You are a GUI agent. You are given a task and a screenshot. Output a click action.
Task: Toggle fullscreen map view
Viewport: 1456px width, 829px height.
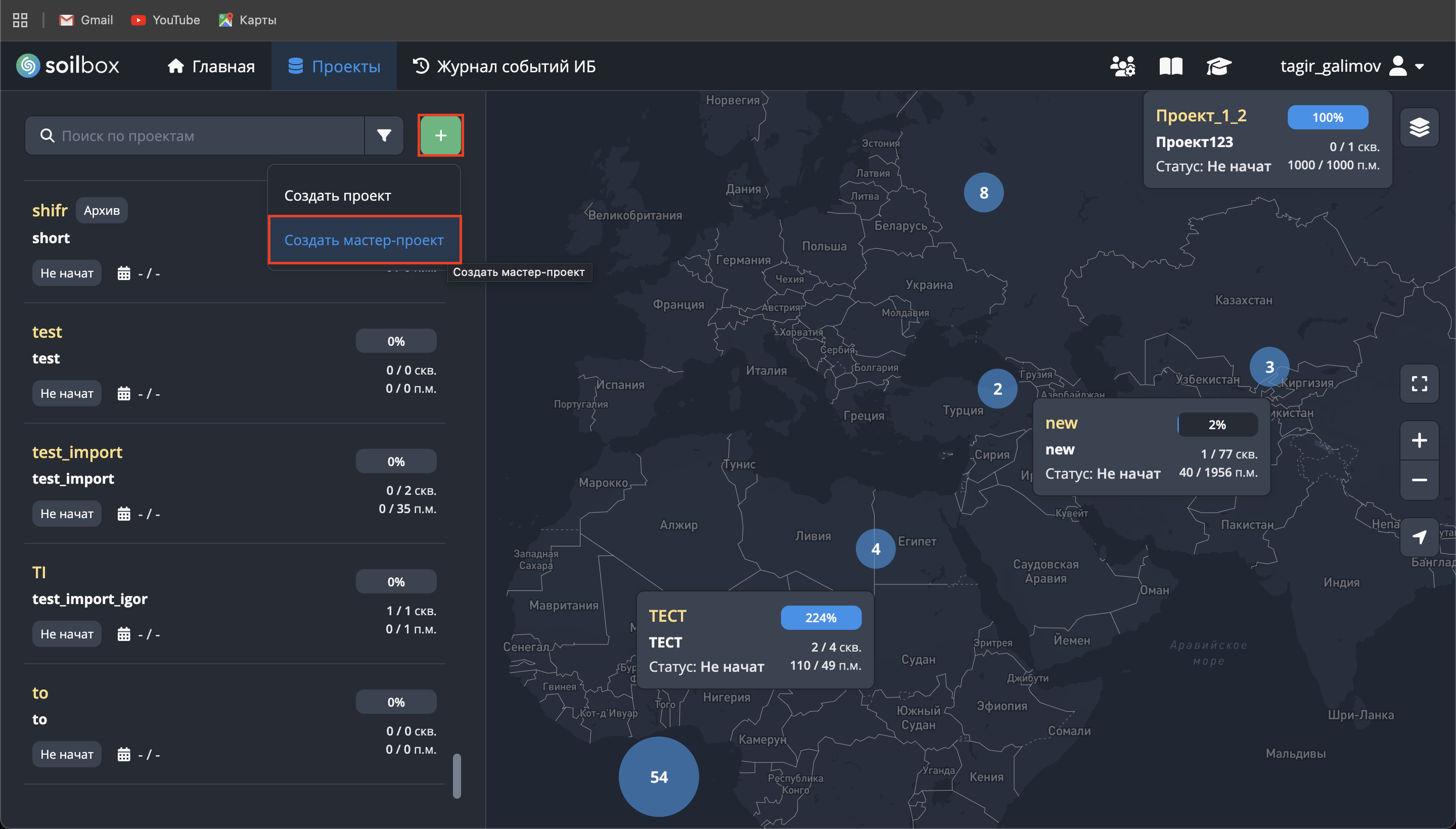click(x=1419, y=384)
